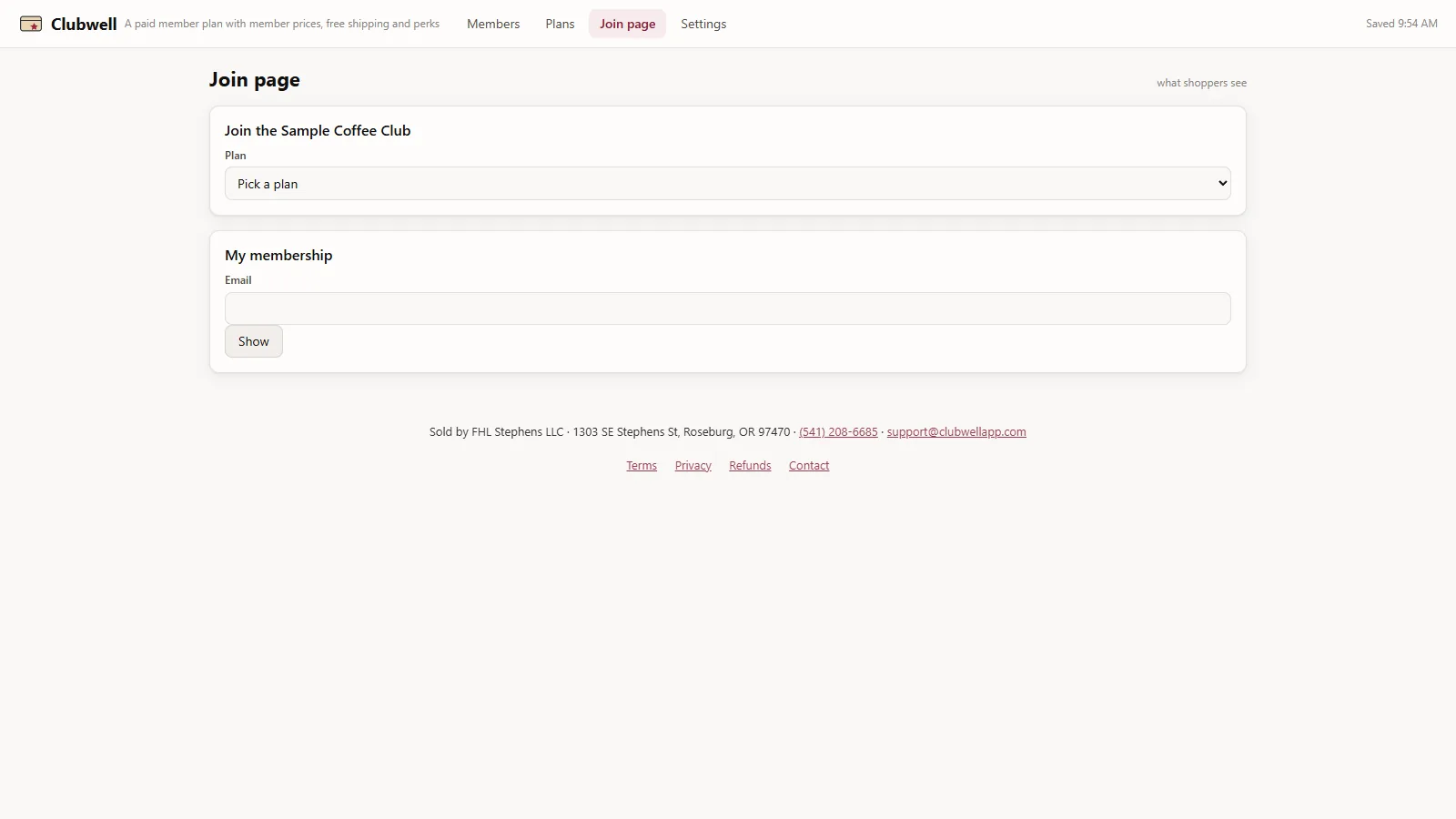1456x819 pixels.
Task: Click the Join page heading
Action: [x=255, y=80]
